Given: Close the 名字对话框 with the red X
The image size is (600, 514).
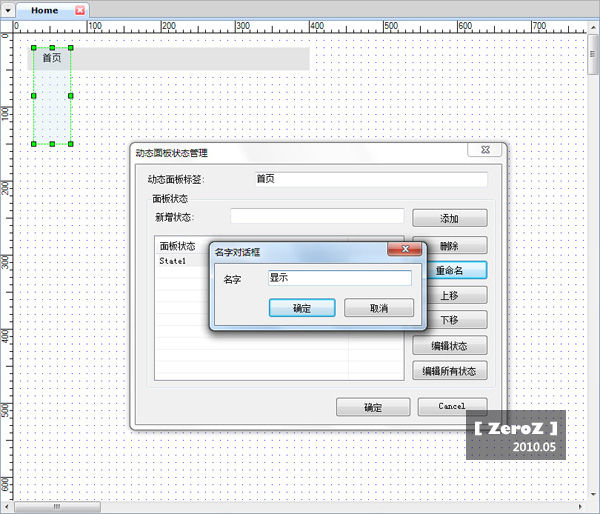Looking at the screenshot, I should pyautogui.click(x=405, y=249).
